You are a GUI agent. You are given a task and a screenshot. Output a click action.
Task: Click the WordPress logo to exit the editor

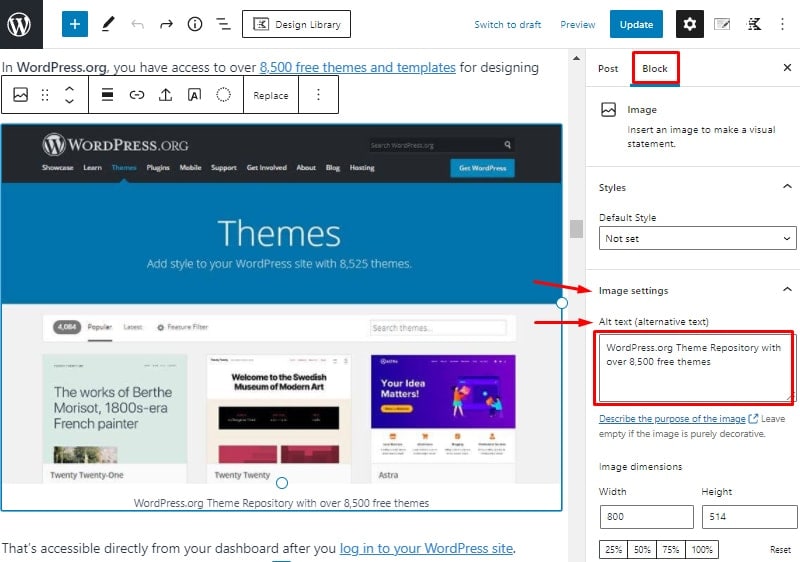(21, 24)
